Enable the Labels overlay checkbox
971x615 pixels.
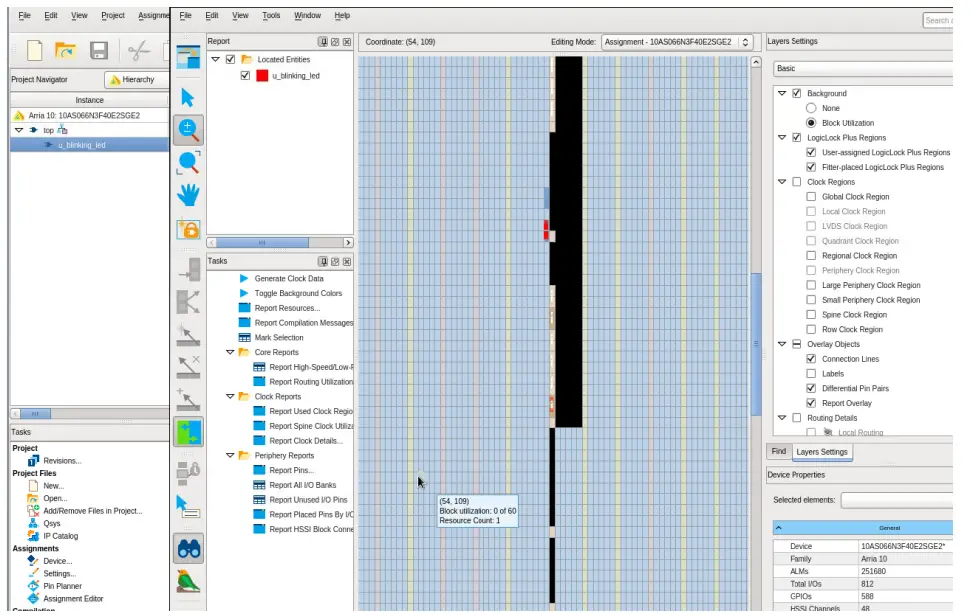[811, 374]
